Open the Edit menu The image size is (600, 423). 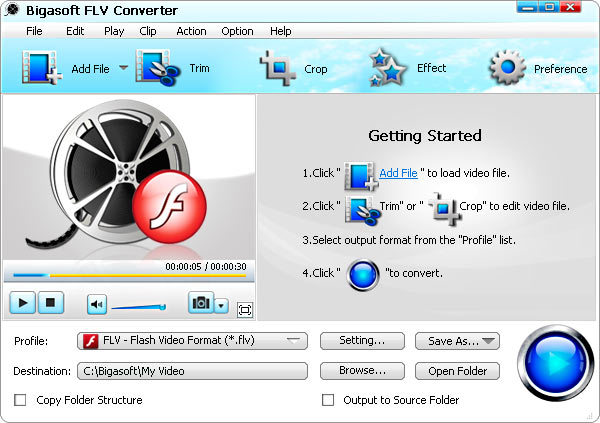point(75,31)
